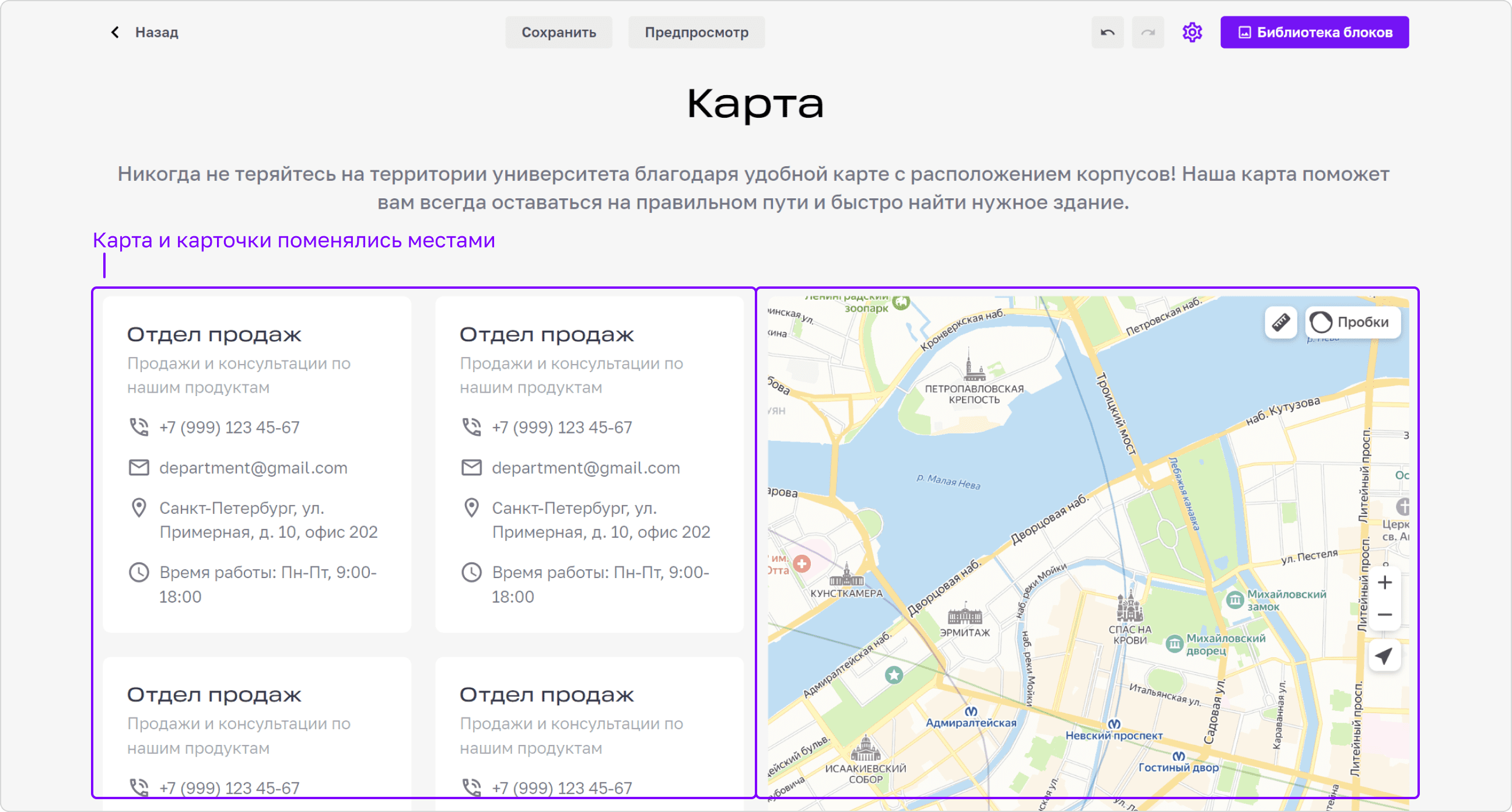
Task: Select Отдел продаж title in top-right card
Action: point(547,334)
